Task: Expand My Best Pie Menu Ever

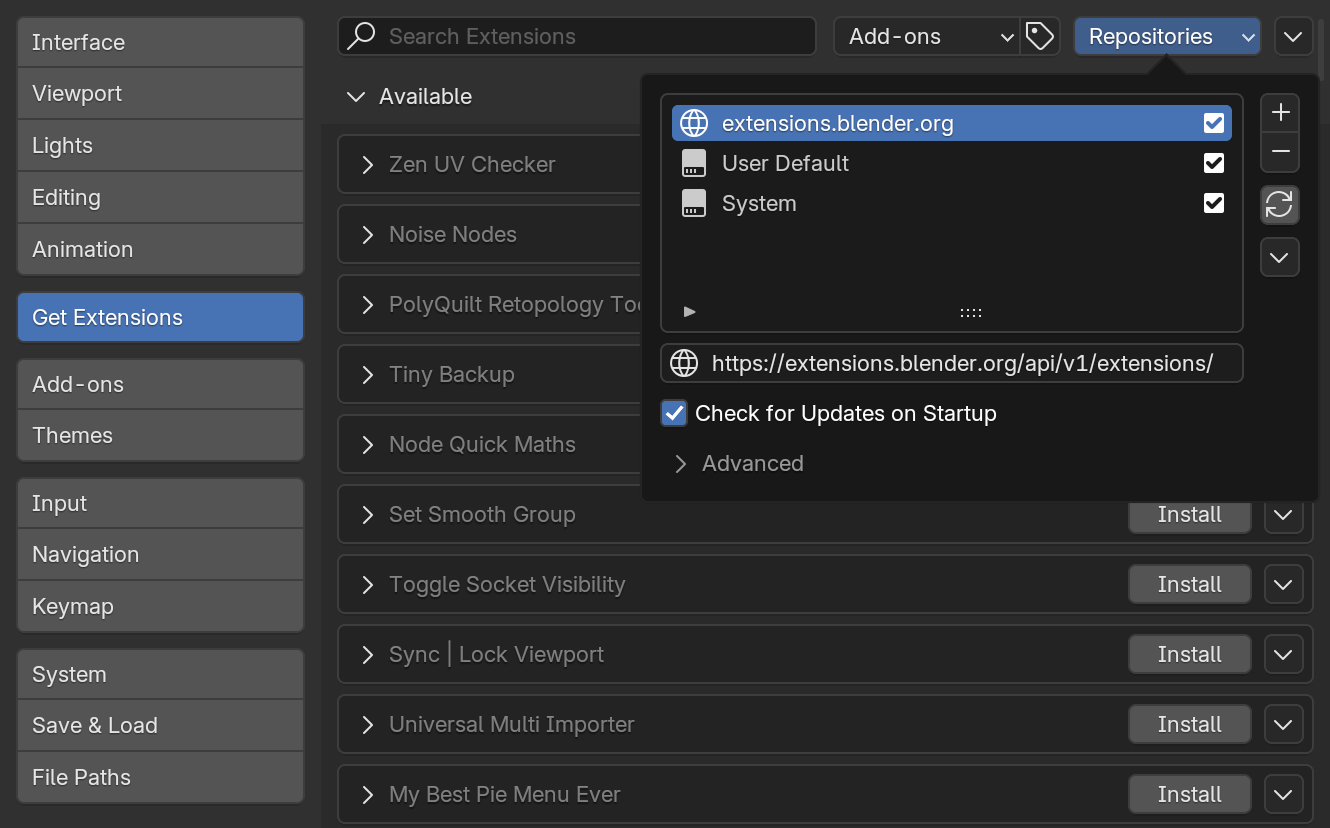Action: click(368, 794)
